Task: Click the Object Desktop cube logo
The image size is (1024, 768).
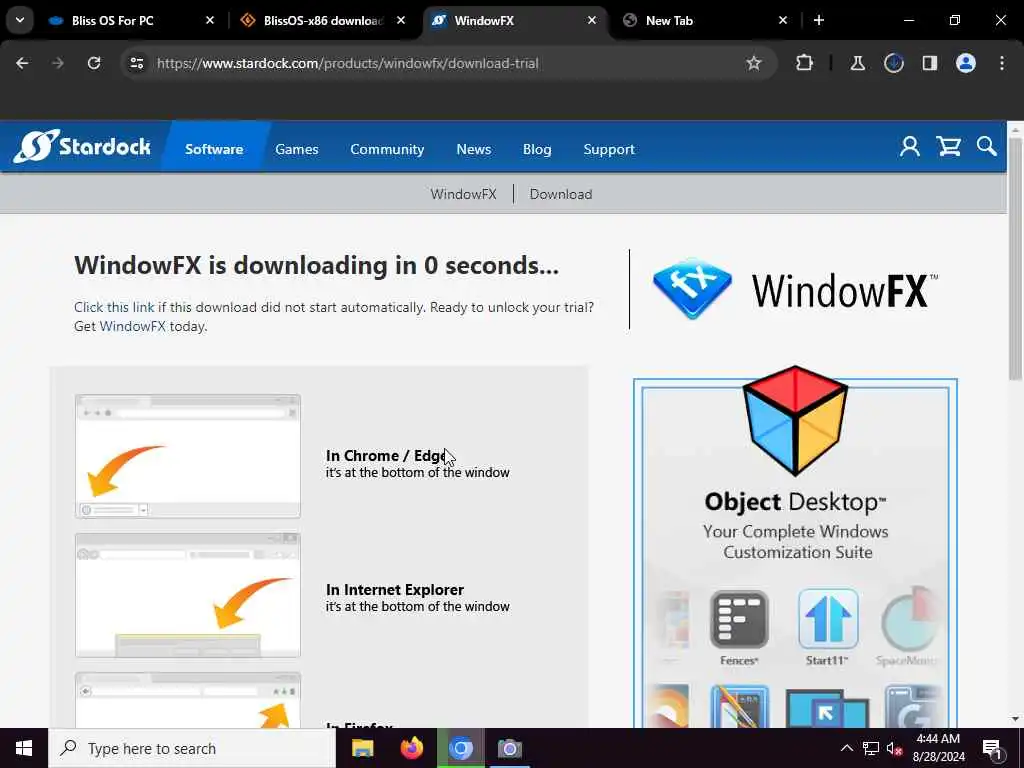Action: click(x=795, y=419)
